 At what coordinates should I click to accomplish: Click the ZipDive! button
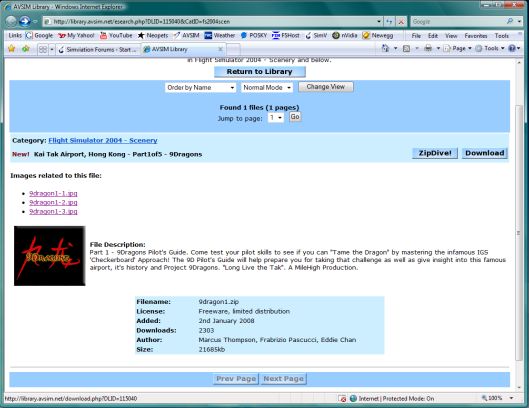[x=435, y=153]
